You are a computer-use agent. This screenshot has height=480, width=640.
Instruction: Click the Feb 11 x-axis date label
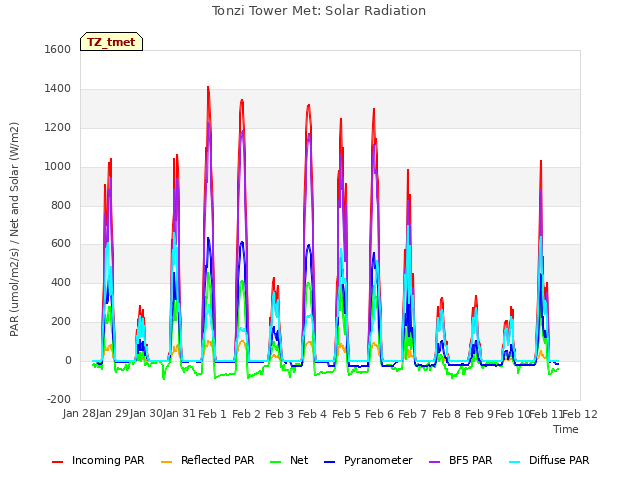pyautogui.click(x=546, y=414)
